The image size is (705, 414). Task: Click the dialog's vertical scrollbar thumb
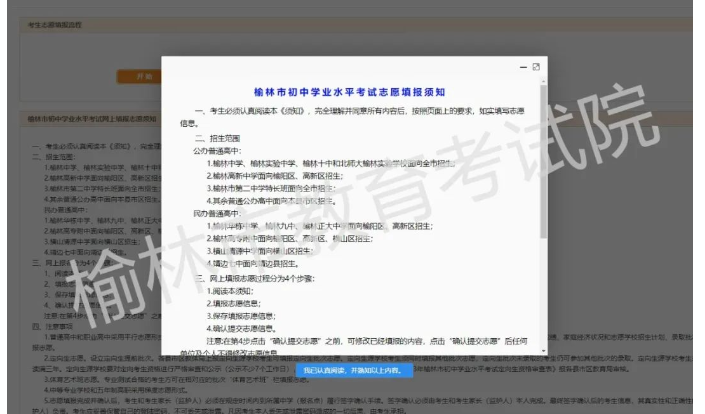(x=544, y=161)
